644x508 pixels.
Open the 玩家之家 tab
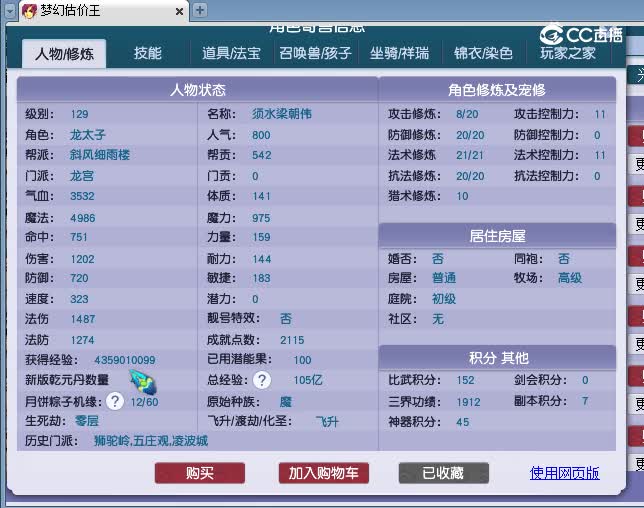568,53
